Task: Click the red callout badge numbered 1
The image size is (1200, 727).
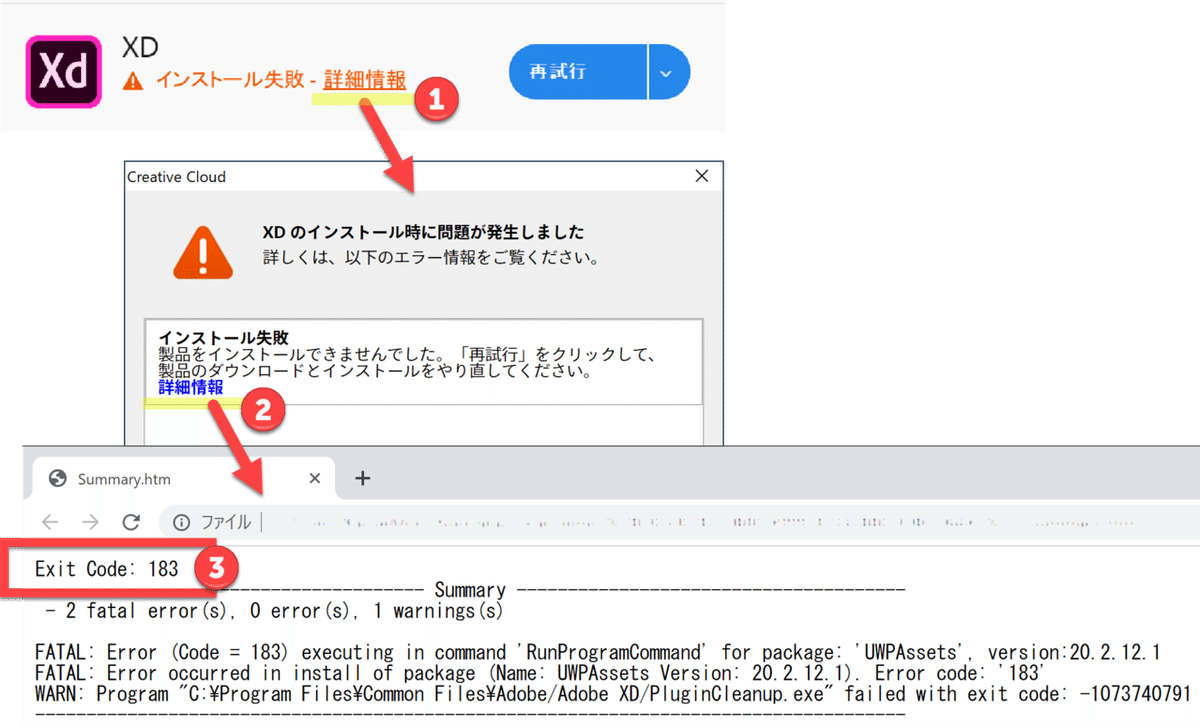Action: point(438,100)
